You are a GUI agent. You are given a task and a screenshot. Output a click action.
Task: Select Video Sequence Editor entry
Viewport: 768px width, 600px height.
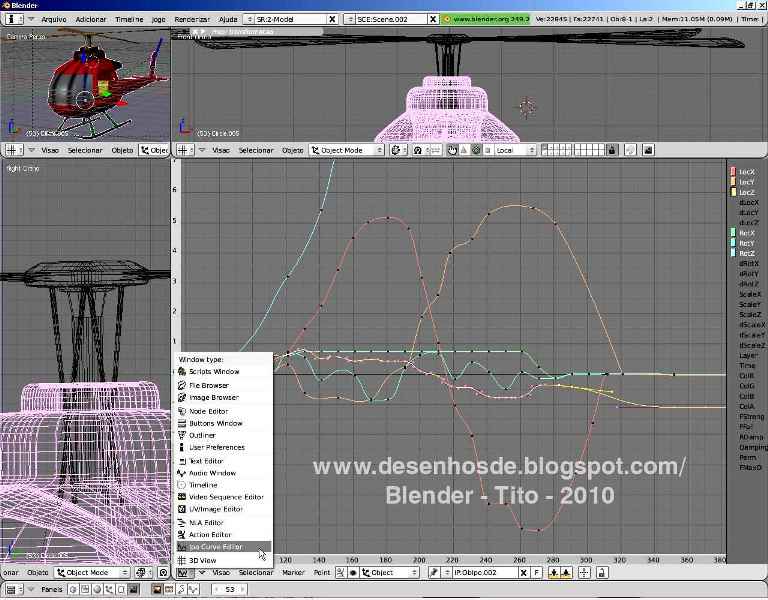(x=223, y=497)
